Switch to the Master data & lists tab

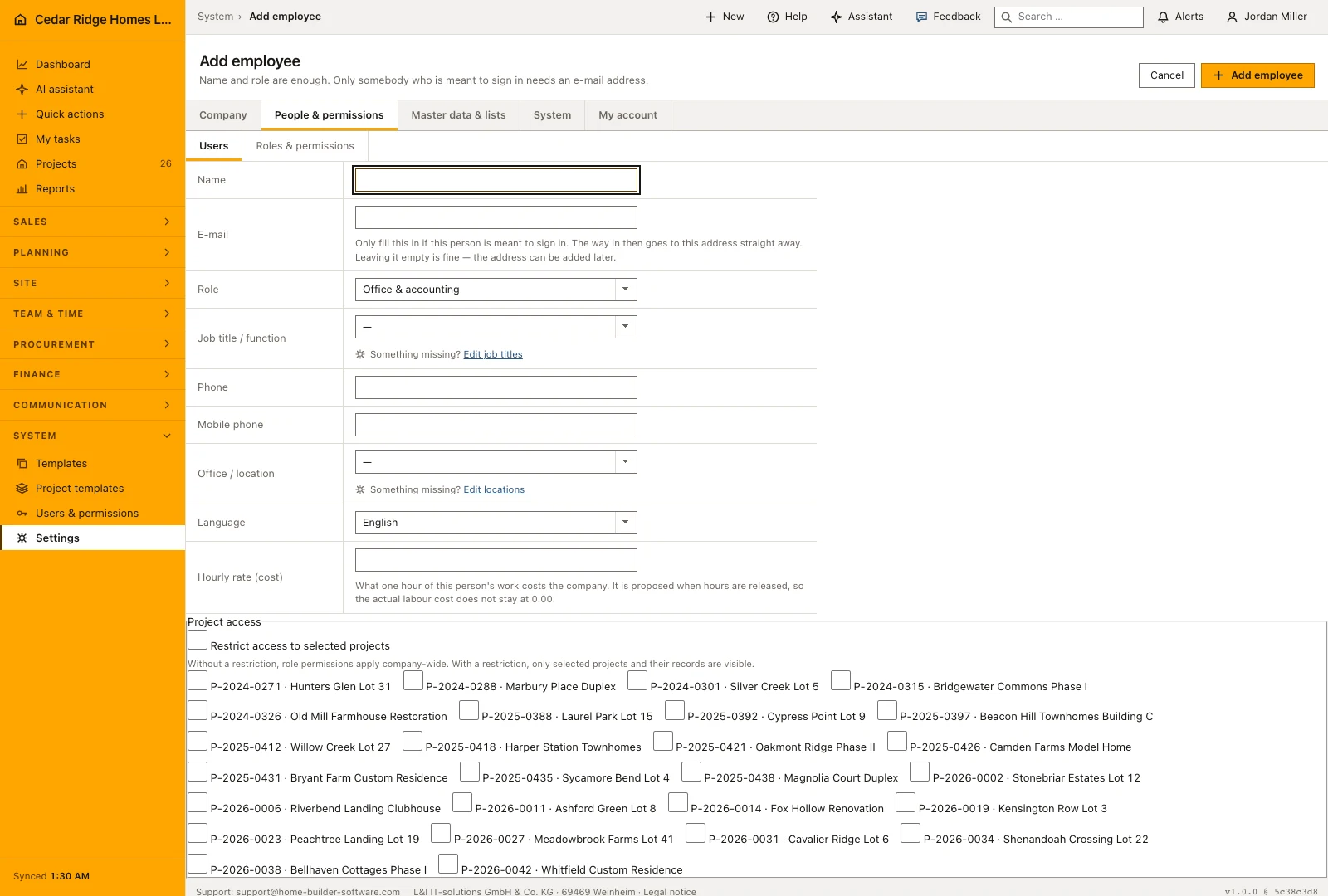point(458,115)
